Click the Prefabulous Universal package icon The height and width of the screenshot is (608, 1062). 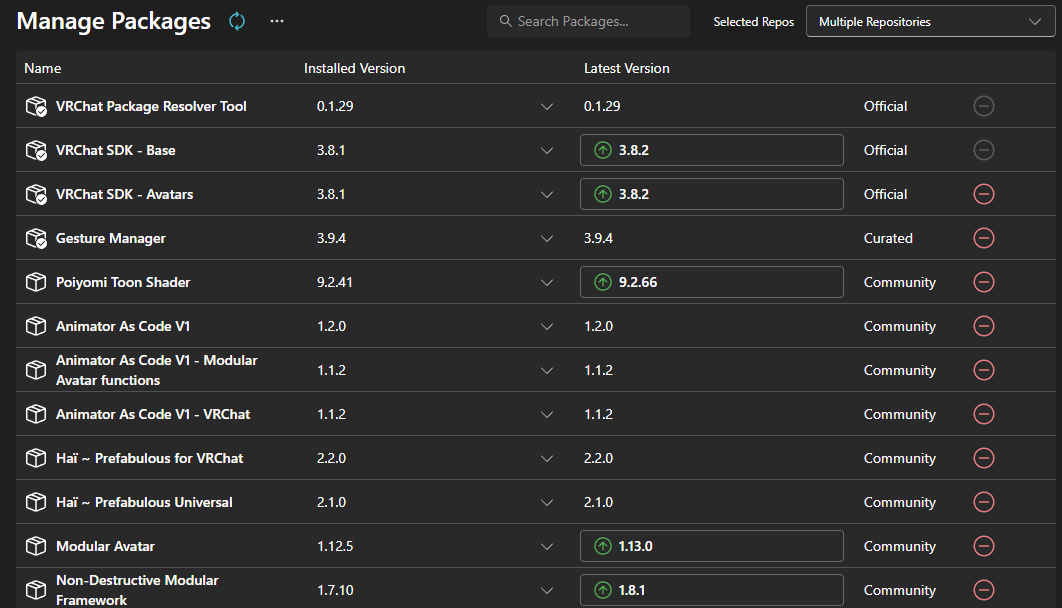point(36,502)
